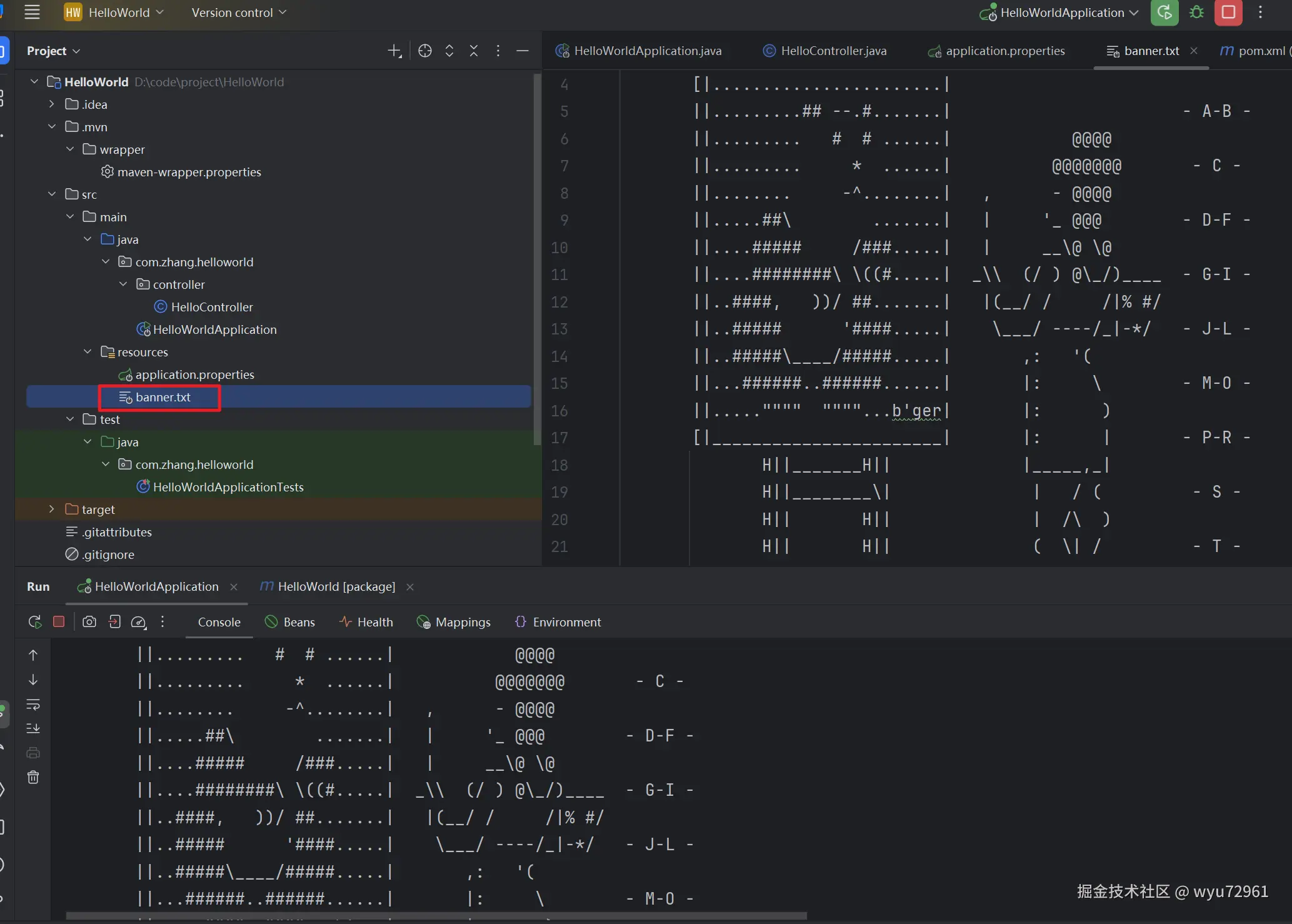Collapse the wrapper folder

70,149
